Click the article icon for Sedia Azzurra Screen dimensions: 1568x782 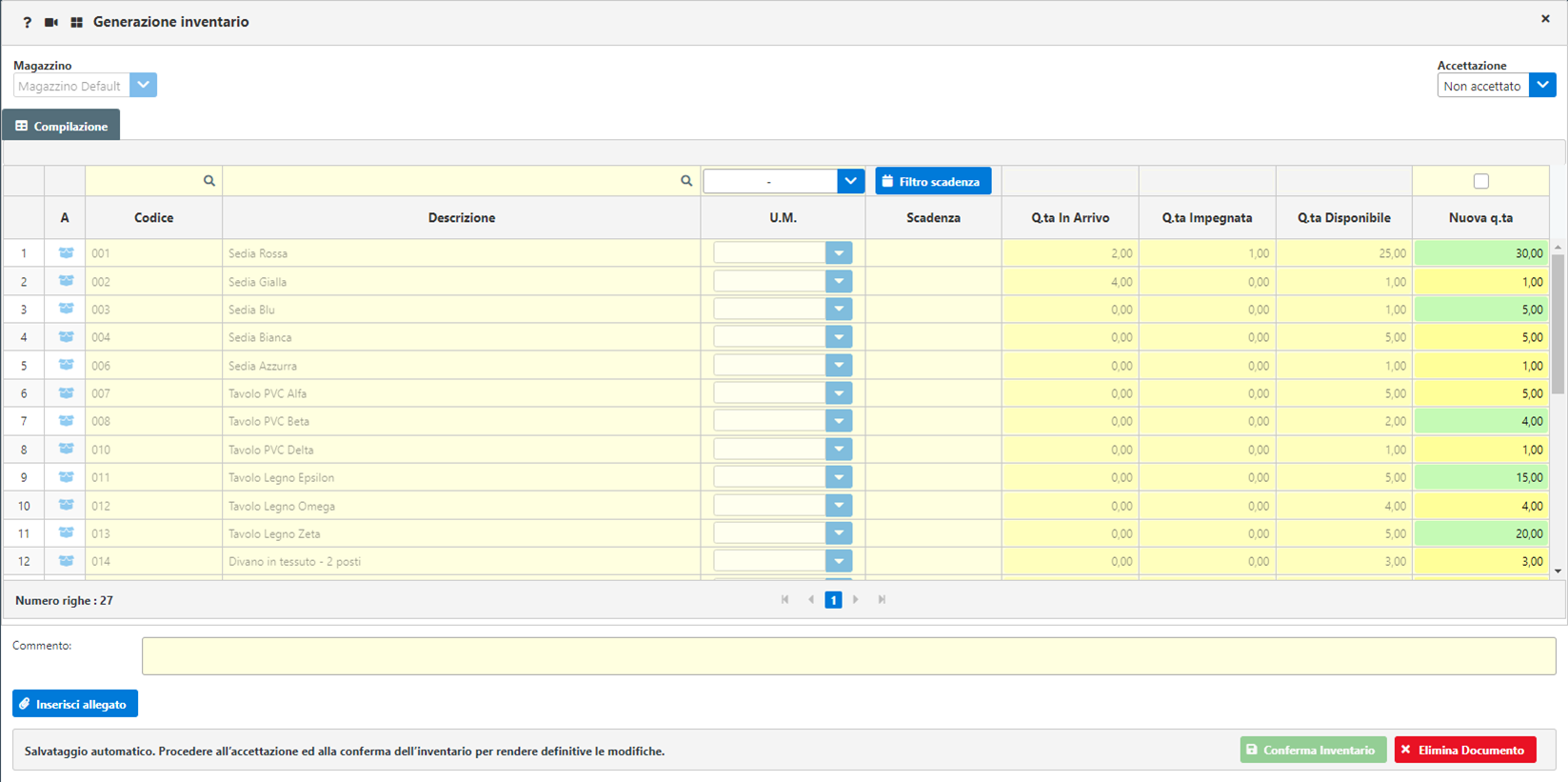point(66,365)
